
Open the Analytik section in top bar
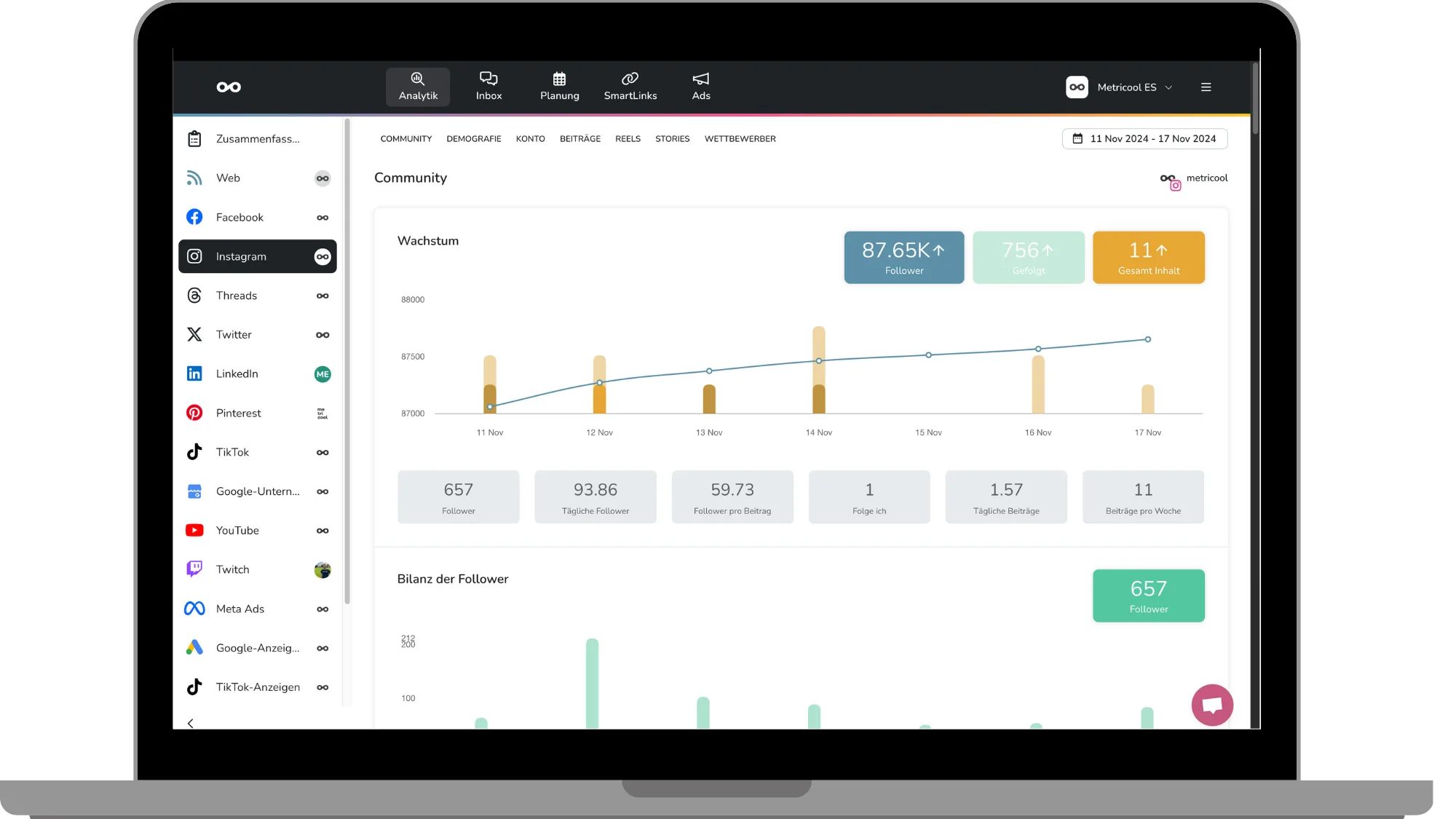418,87
